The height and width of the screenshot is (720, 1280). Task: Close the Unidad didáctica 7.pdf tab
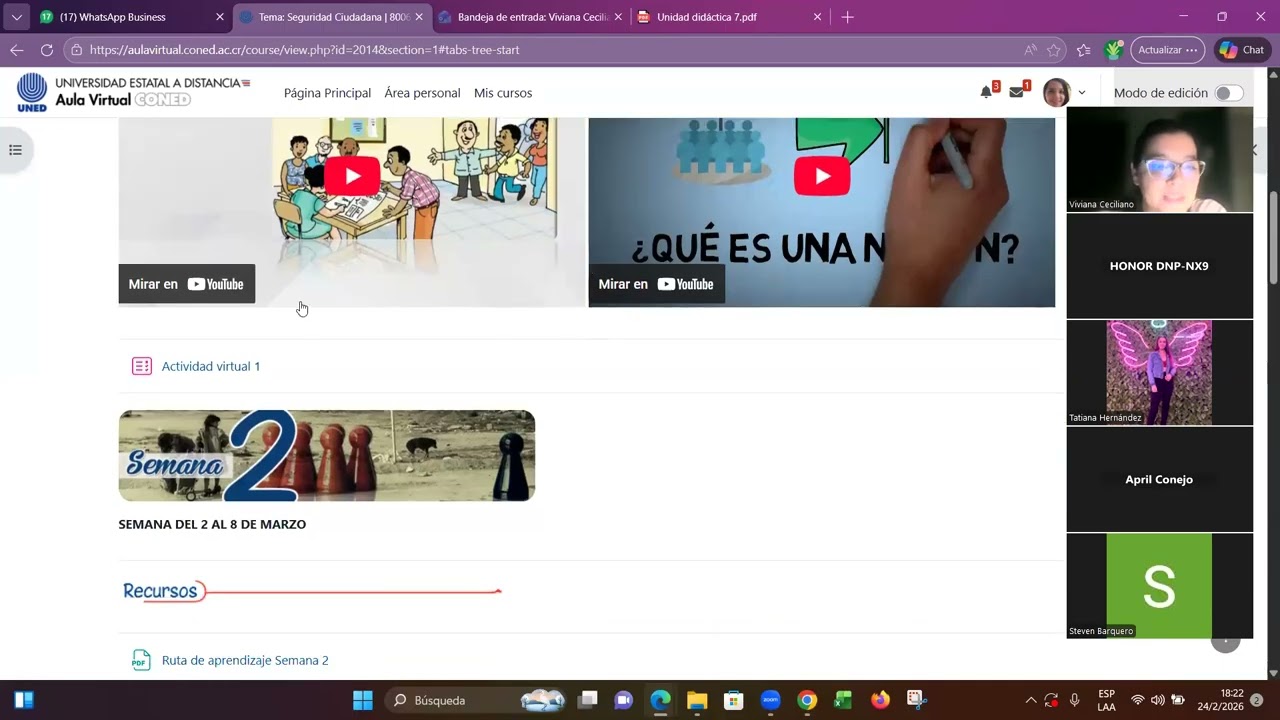pyautogui.click(x=817, y=17)
